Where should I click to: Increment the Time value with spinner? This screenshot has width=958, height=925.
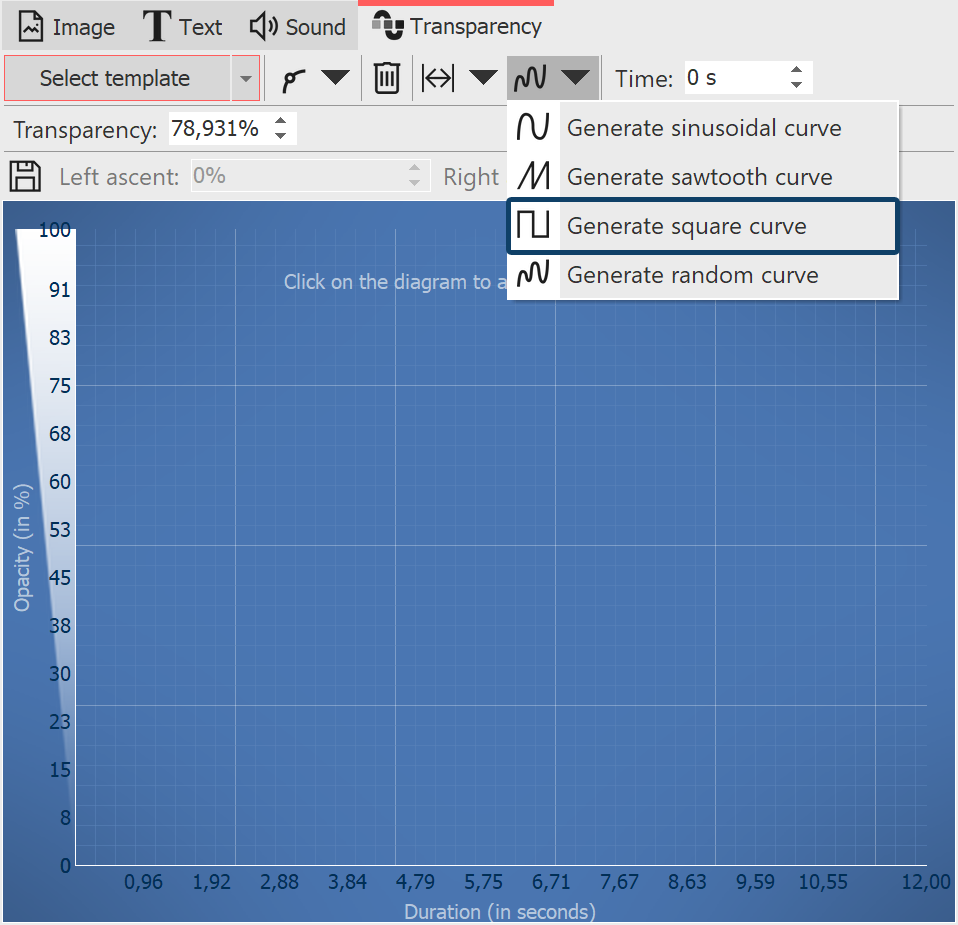coord(795,70)
